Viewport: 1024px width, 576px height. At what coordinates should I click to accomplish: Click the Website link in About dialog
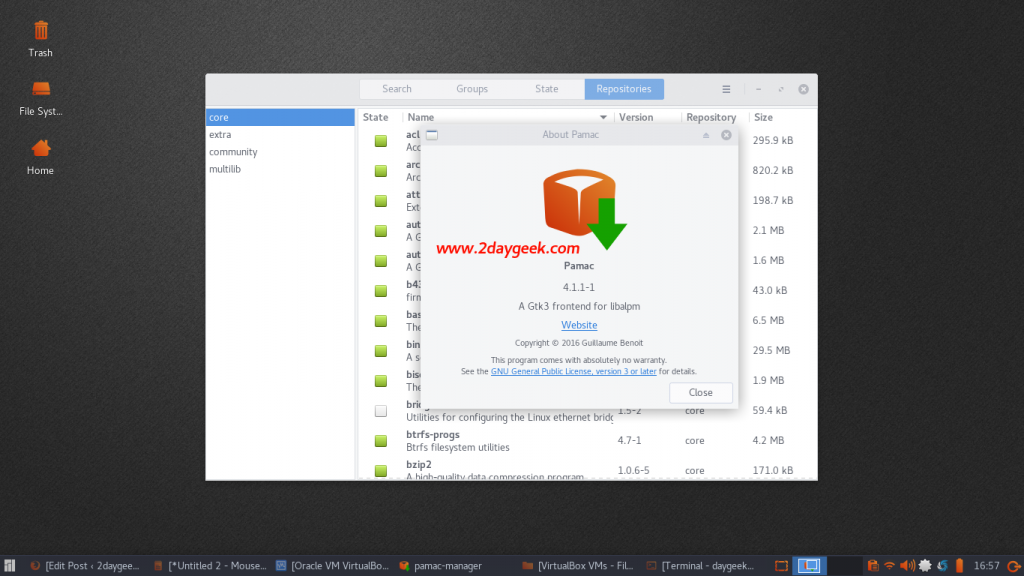coord(579,324)
